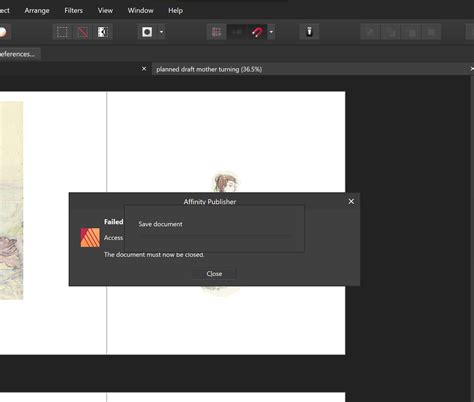Expand the quick mask dropdown arrow

point(161,32)
